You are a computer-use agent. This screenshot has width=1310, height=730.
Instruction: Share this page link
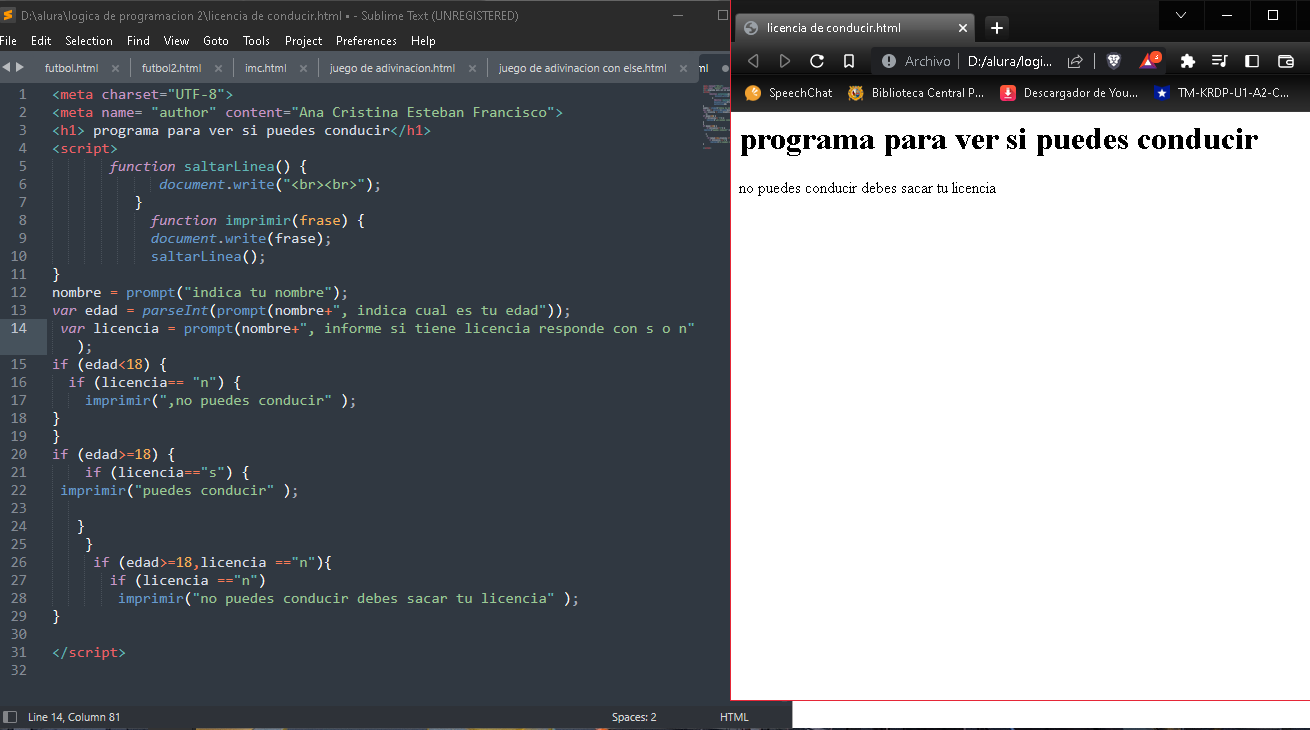coord(1076,61)
